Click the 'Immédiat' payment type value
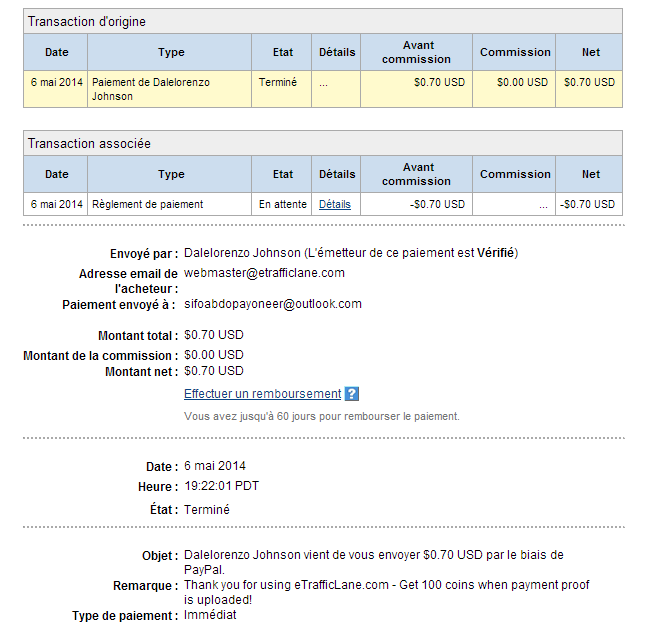Viewport: 649px width, 632px height. tap(210, 615)
